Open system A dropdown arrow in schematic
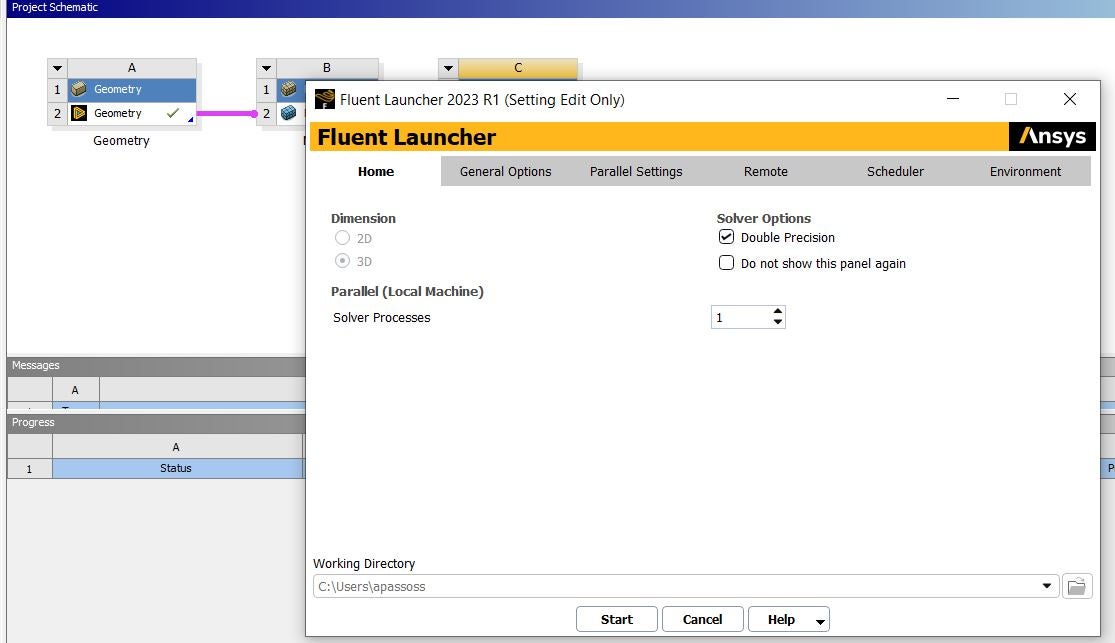This screenshot has height=643, width=1115. [x=58, y=68]
